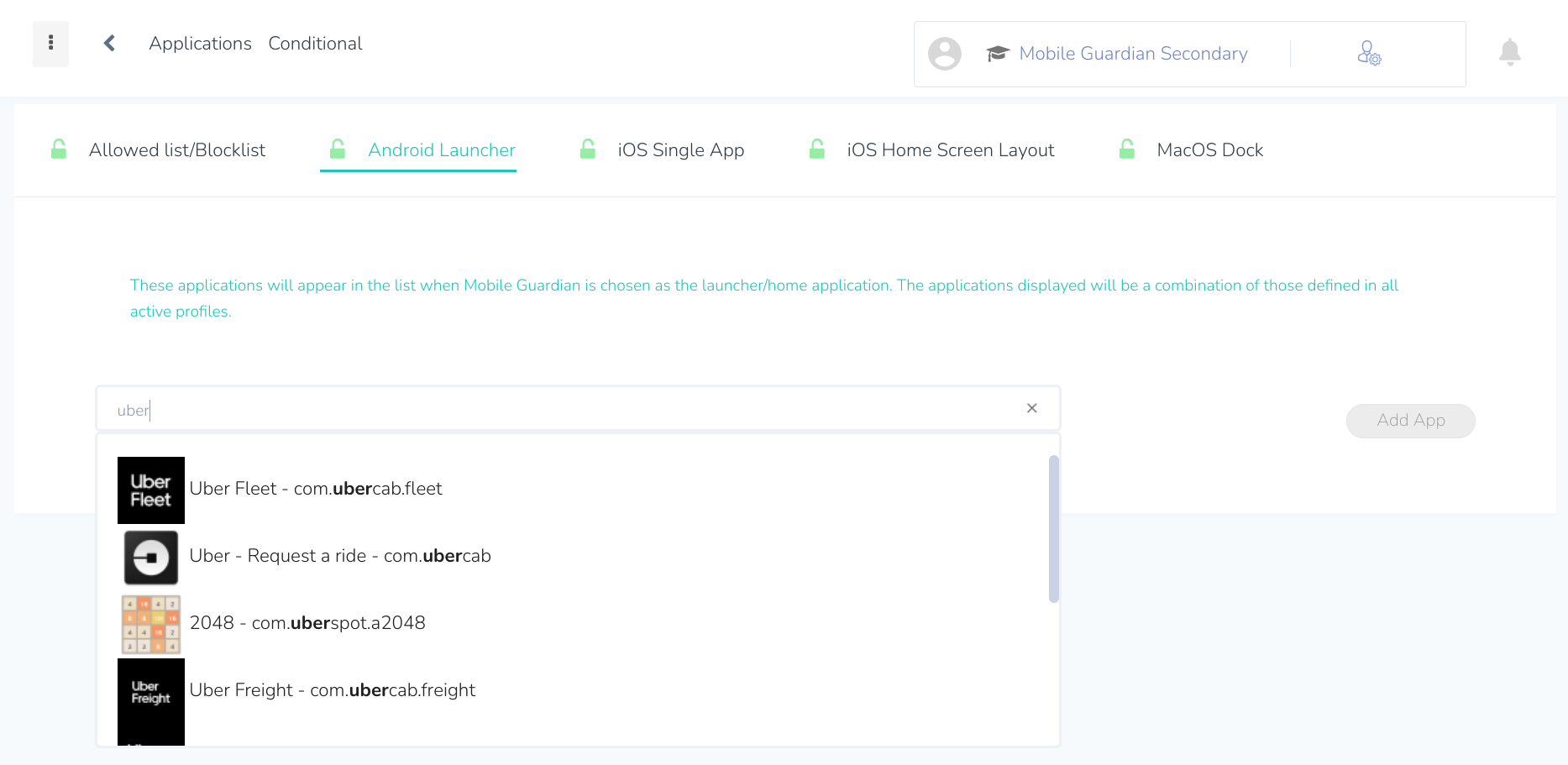Select the Uber Fleet app icon
The height and width of the screenshot is (765, 1568).
point(151,490)
